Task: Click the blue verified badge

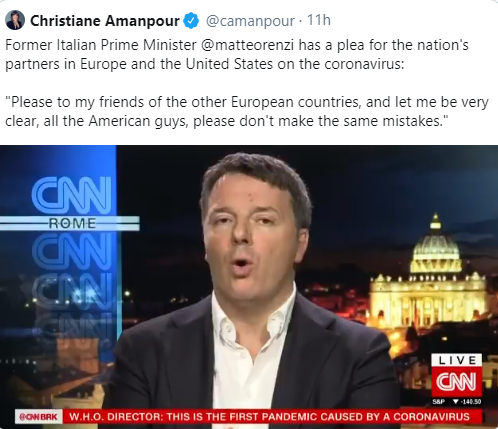Action: point(191,21)
